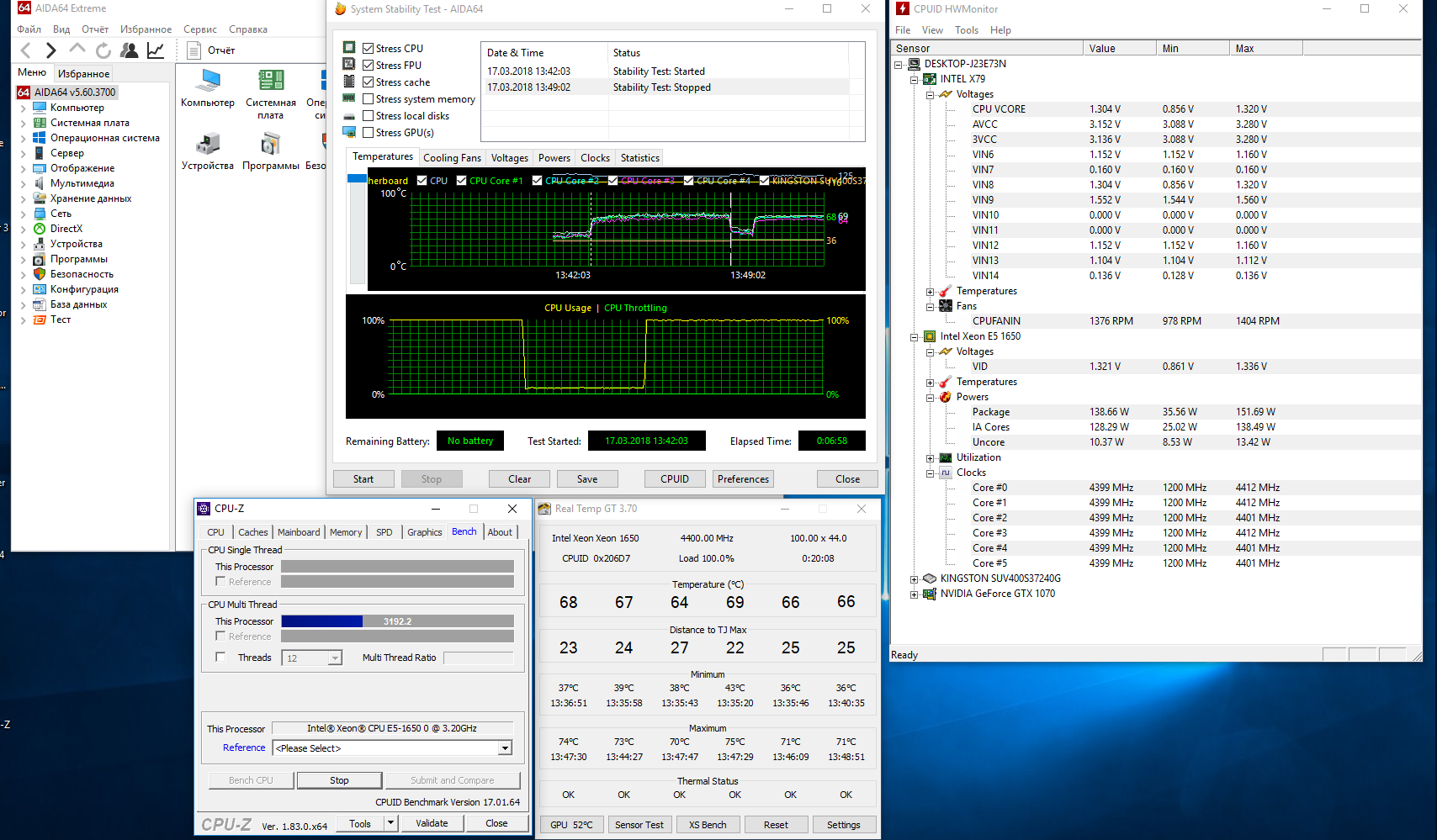Open the AIDA64 users toolbar icon

coord(130,50)
